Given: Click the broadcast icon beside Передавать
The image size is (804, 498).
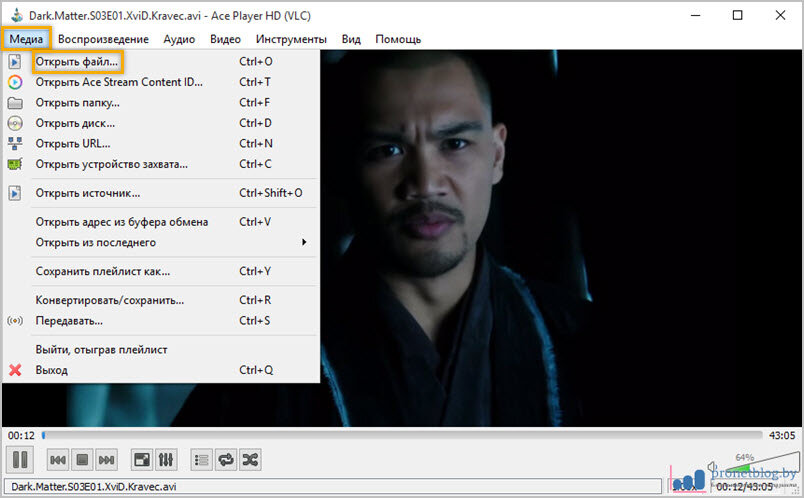Looking at the screenshot, I should coord(15,321).
